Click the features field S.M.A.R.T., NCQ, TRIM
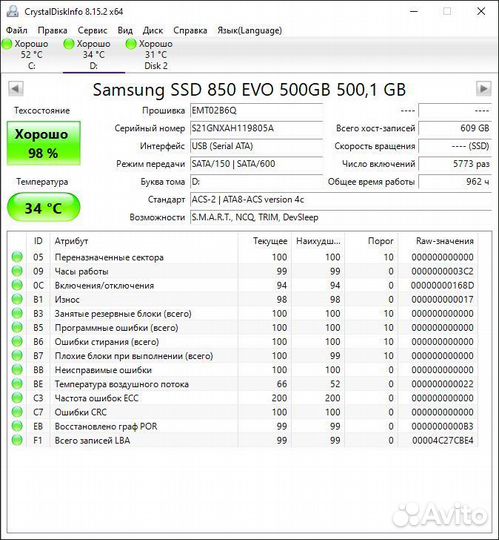Image resolution: width=499 pixels, height=540 pixels. (x=341, y=218)
